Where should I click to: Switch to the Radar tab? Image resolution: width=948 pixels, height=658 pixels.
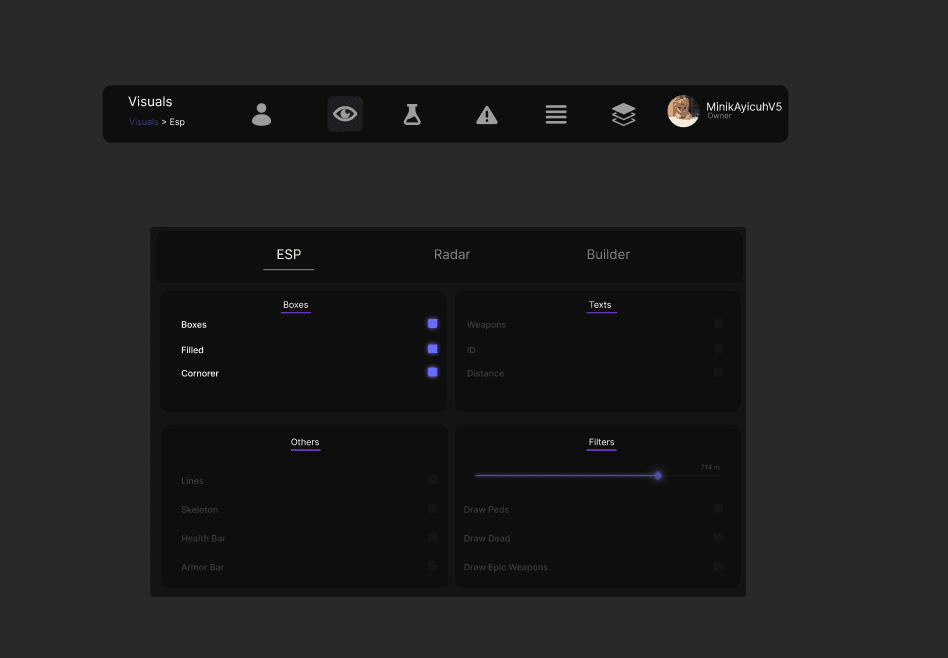coord(452,255)
